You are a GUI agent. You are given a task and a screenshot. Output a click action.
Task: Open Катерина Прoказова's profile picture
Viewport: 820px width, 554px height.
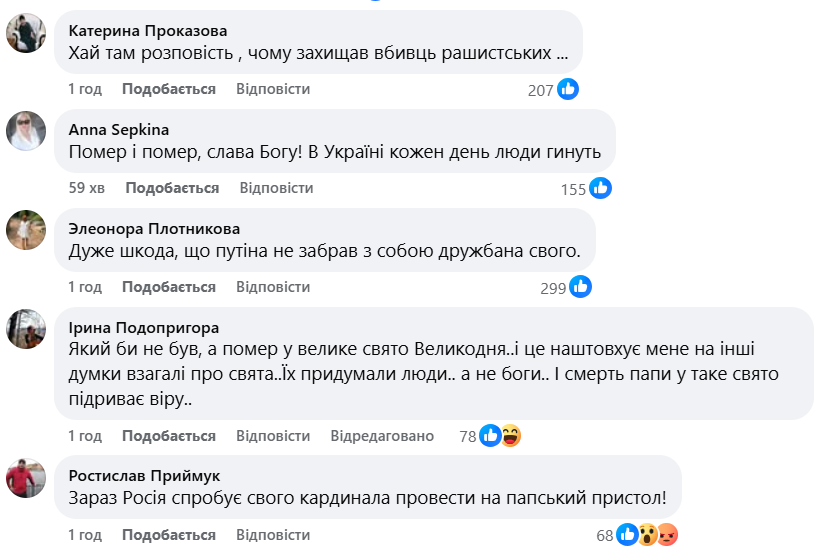click(x=26, y=33)
